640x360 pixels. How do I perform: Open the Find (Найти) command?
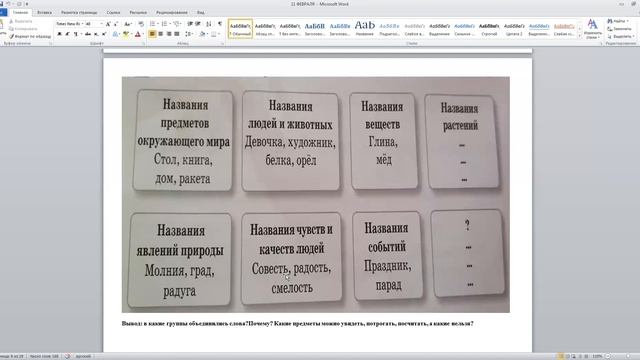point(618,21)
